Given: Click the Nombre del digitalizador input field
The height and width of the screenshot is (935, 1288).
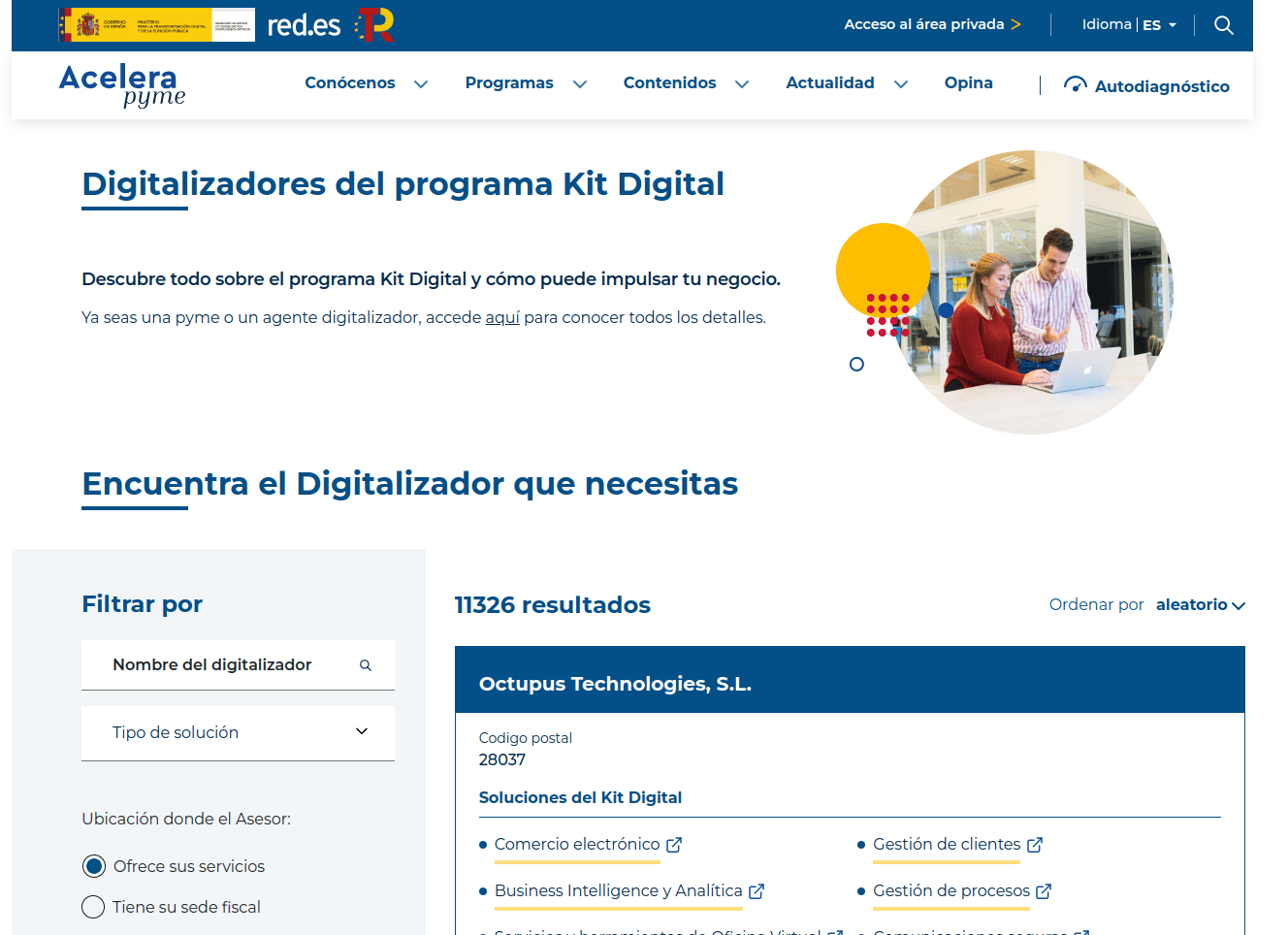Looking at the screenshot, I should pyautogui.click(x=238, y=665).
